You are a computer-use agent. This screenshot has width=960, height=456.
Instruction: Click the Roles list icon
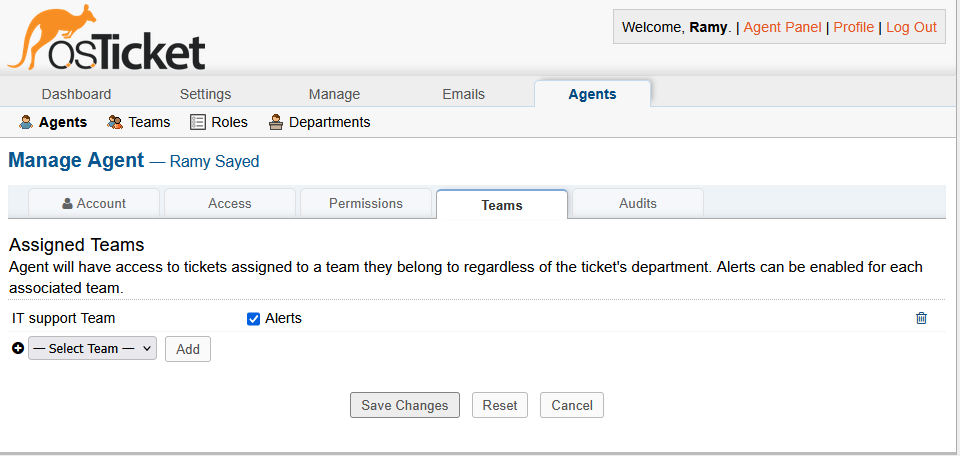198,122
